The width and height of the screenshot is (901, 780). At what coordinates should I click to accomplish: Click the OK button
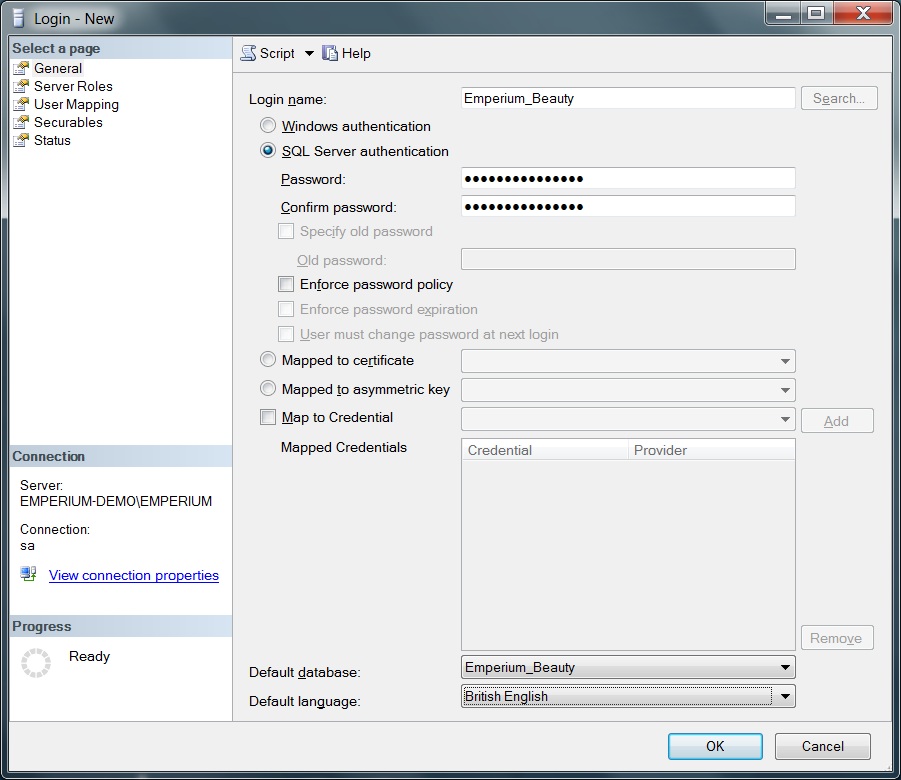715,746
